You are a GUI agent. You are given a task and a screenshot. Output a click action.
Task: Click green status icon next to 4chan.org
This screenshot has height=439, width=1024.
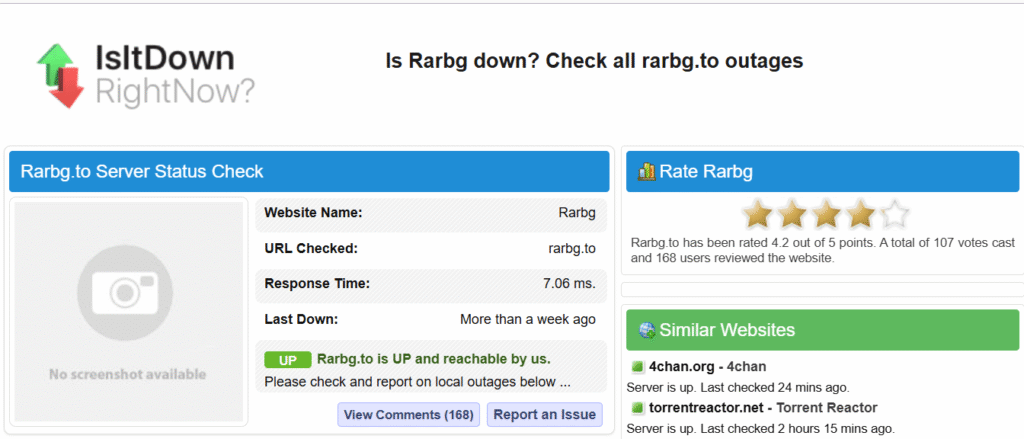click(x=637, y=366)
